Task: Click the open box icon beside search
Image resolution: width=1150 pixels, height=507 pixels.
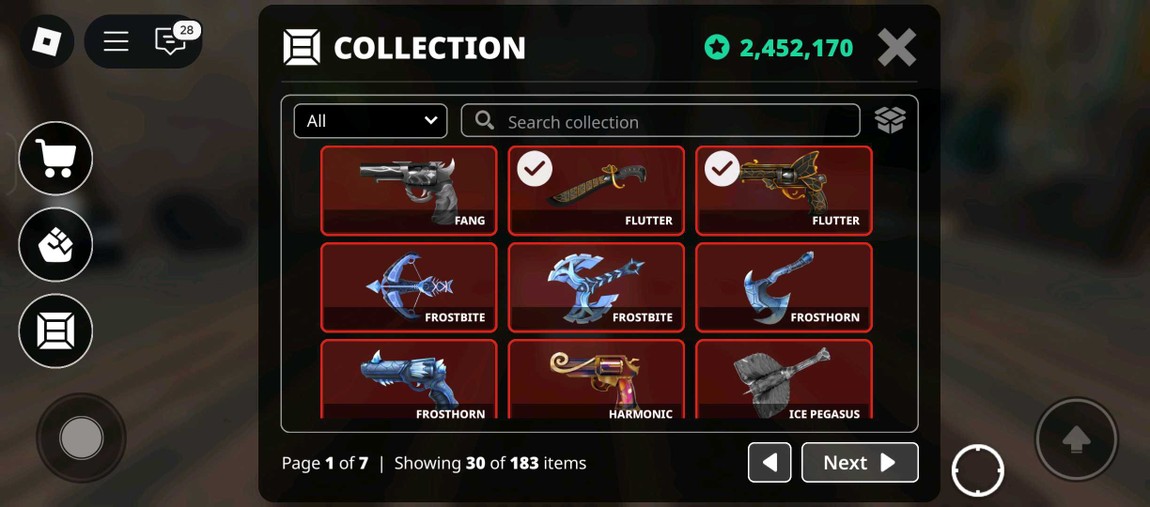Action: tap(890, 120)
